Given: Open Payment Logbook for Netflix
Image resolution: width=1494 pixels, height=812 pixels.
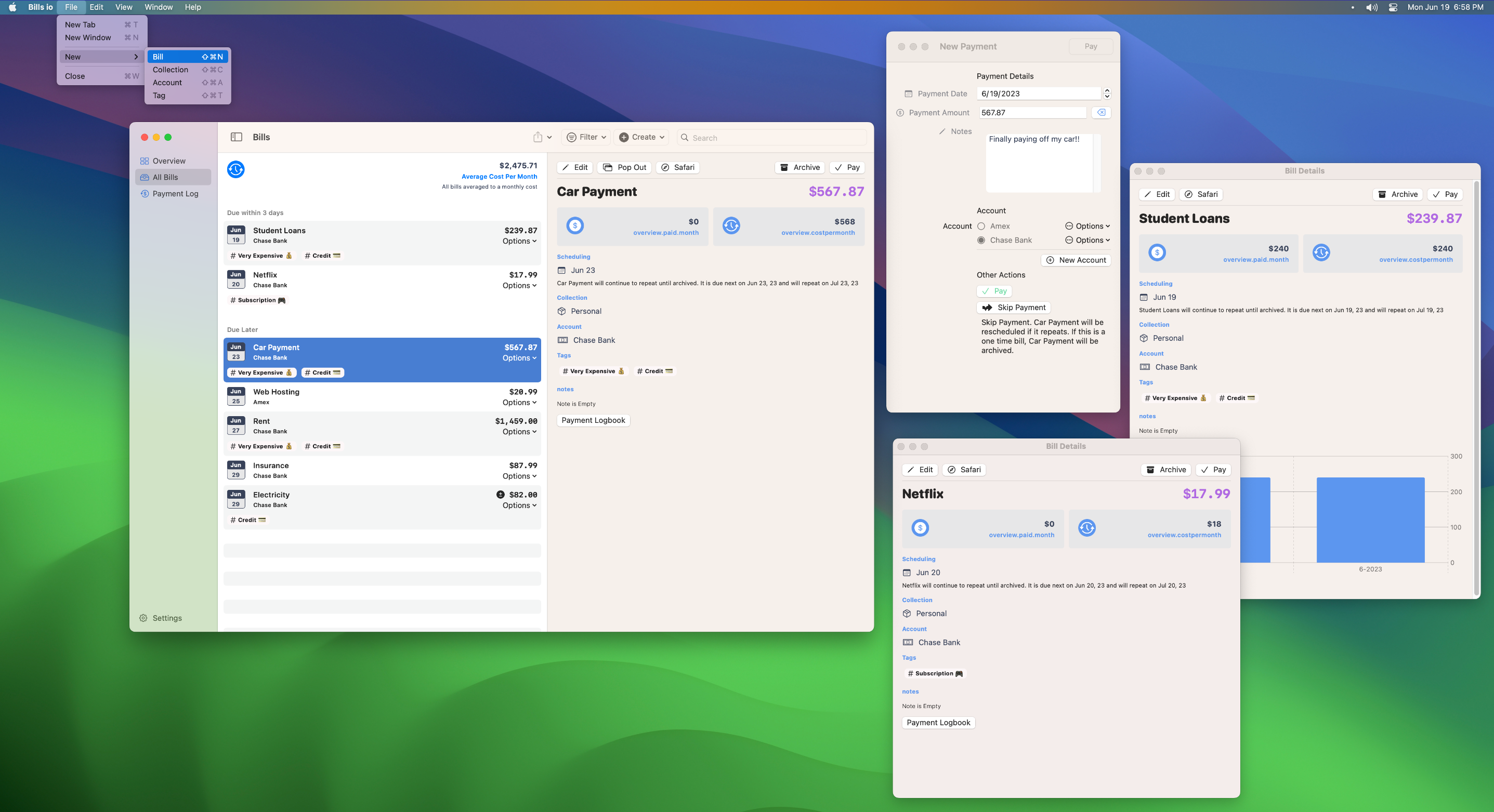Looking at the screenshot, I should [x=938, y=722].
